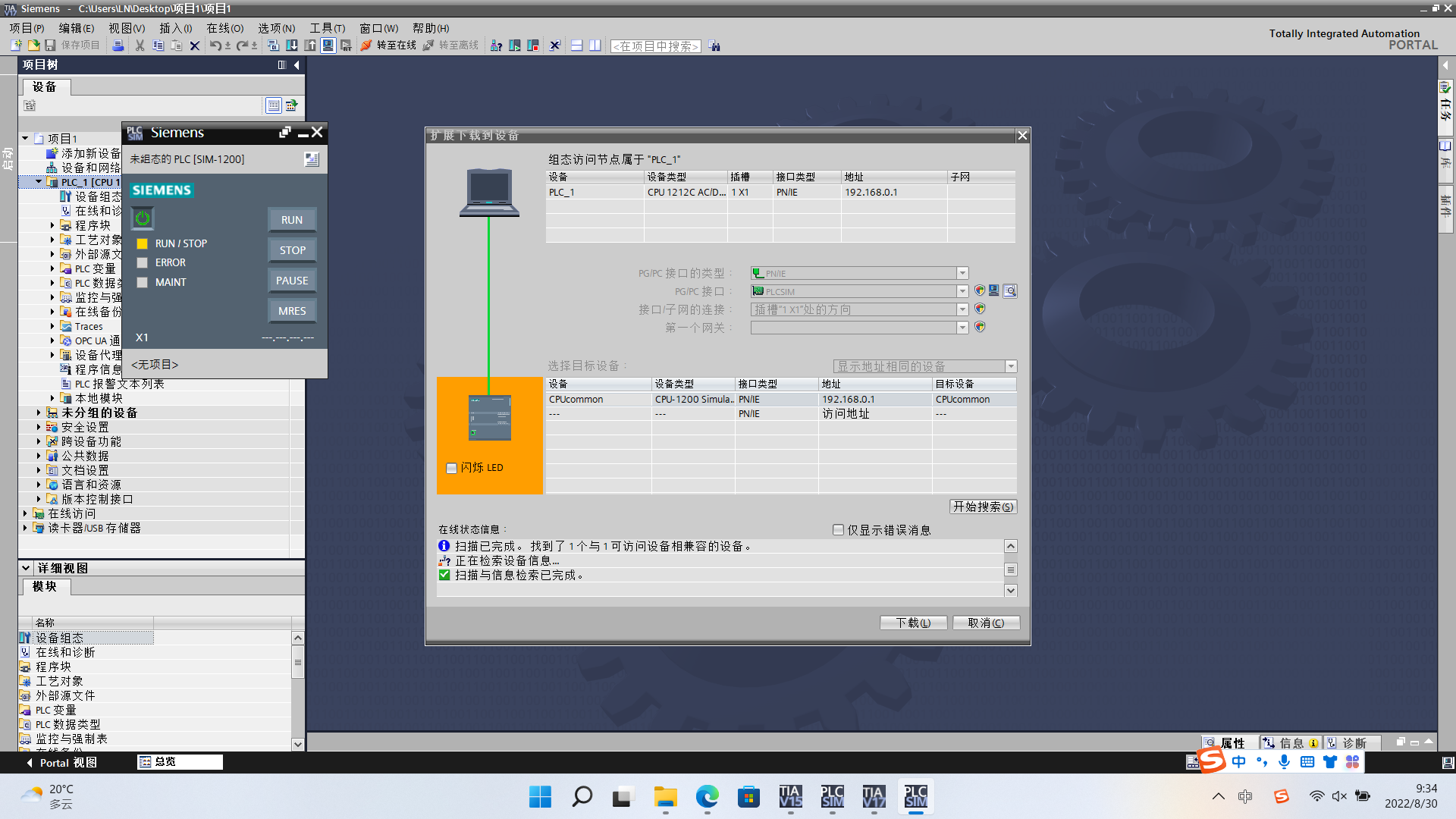Image resolution: width=1456 pixels, height=819 pixels.
Task: Open the show devices filter dropdown
Action: click(x=1010, y=366)
